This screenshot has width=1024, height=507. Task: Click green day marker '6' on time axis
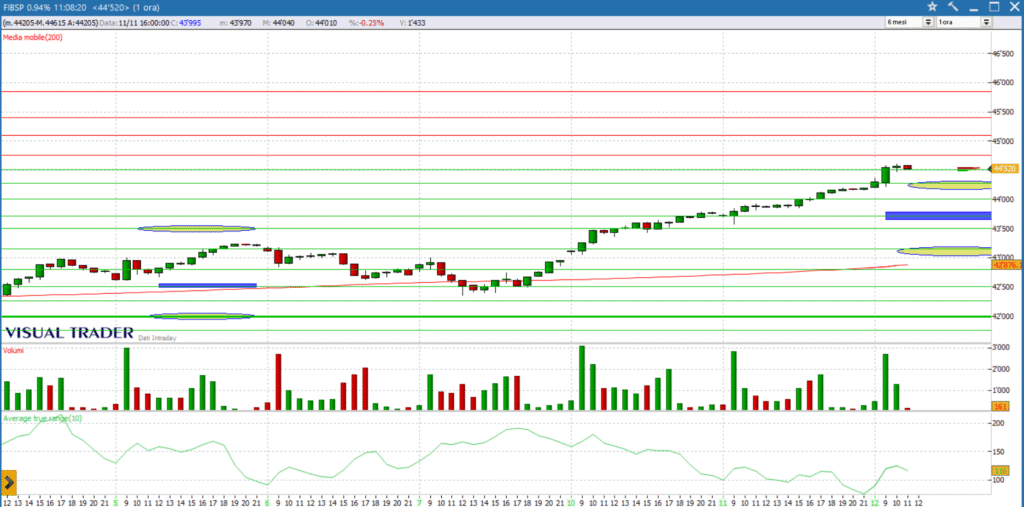coord(267,502)
